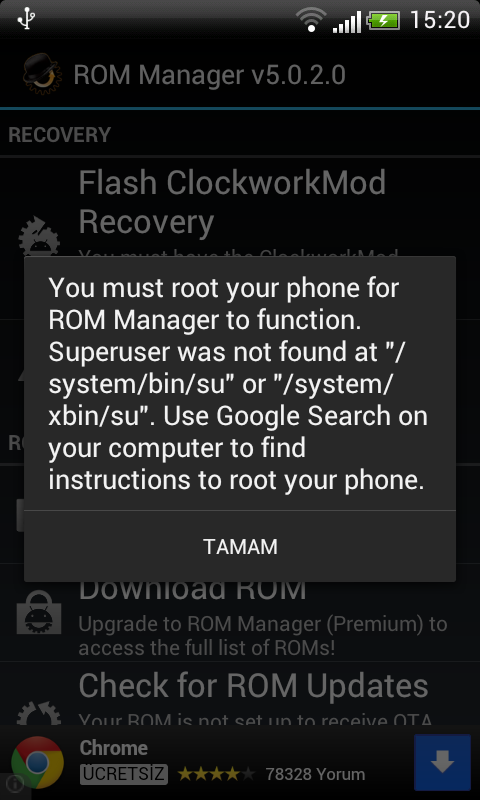Tap the 78328 Yorum reviews text
Image resolution: width=480 pixels, height=800 pixels.
click(315, 774)
